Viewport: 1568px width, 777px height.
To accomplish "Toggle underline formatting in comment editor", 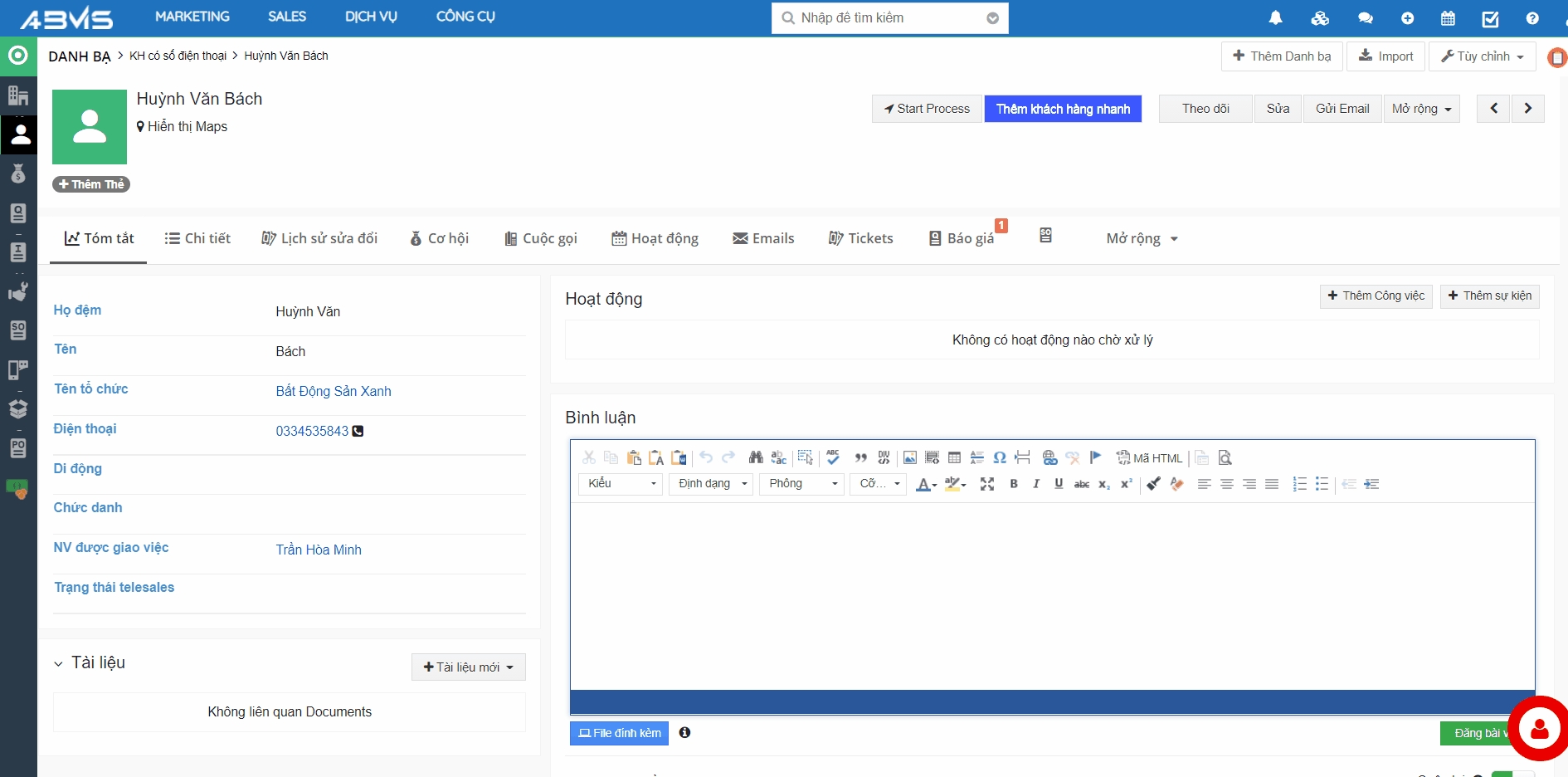I will [x=1059, y=484].
